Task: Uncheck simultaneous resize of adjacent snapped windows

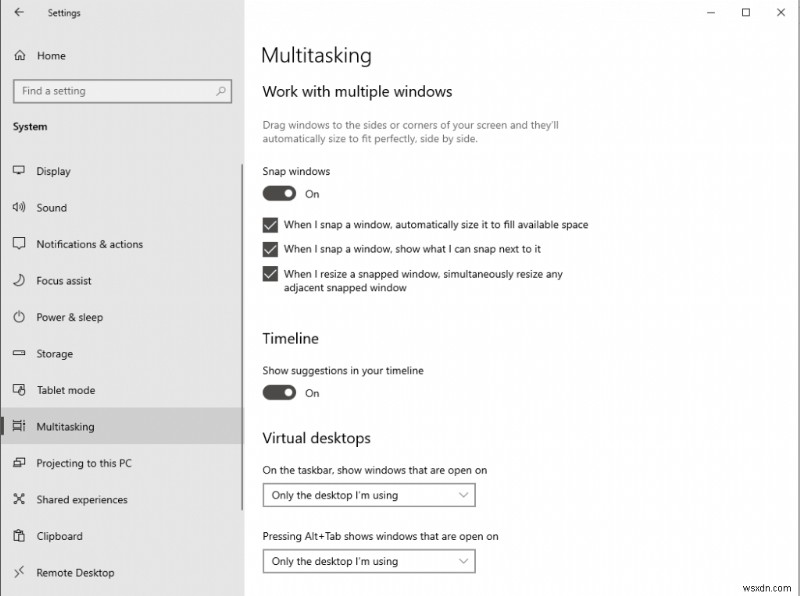Action: click(269, 274)
